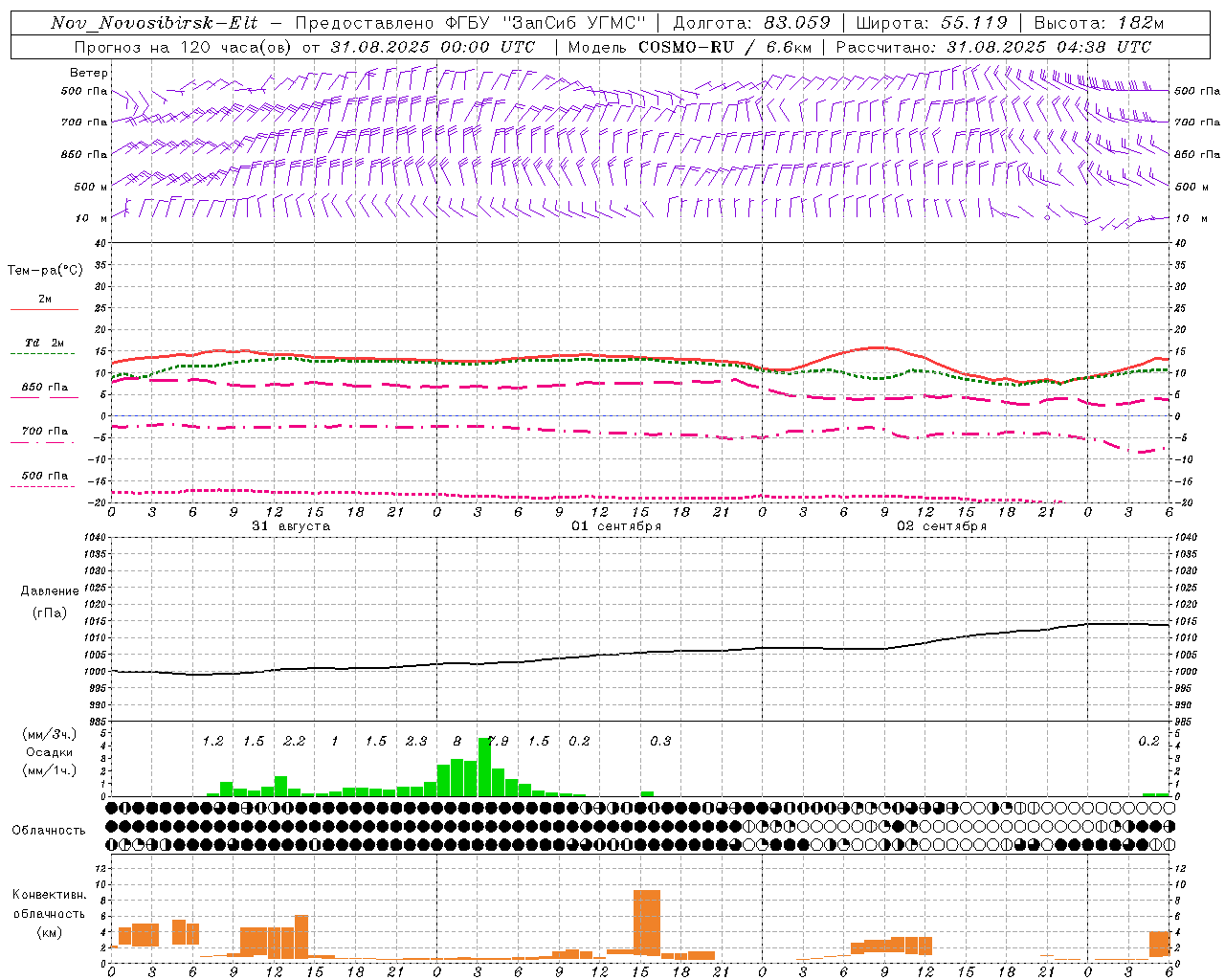Click the solid red line sample under 2м
The height and width of the screenshot is (980, 1225).
click(x=44, y=309)
